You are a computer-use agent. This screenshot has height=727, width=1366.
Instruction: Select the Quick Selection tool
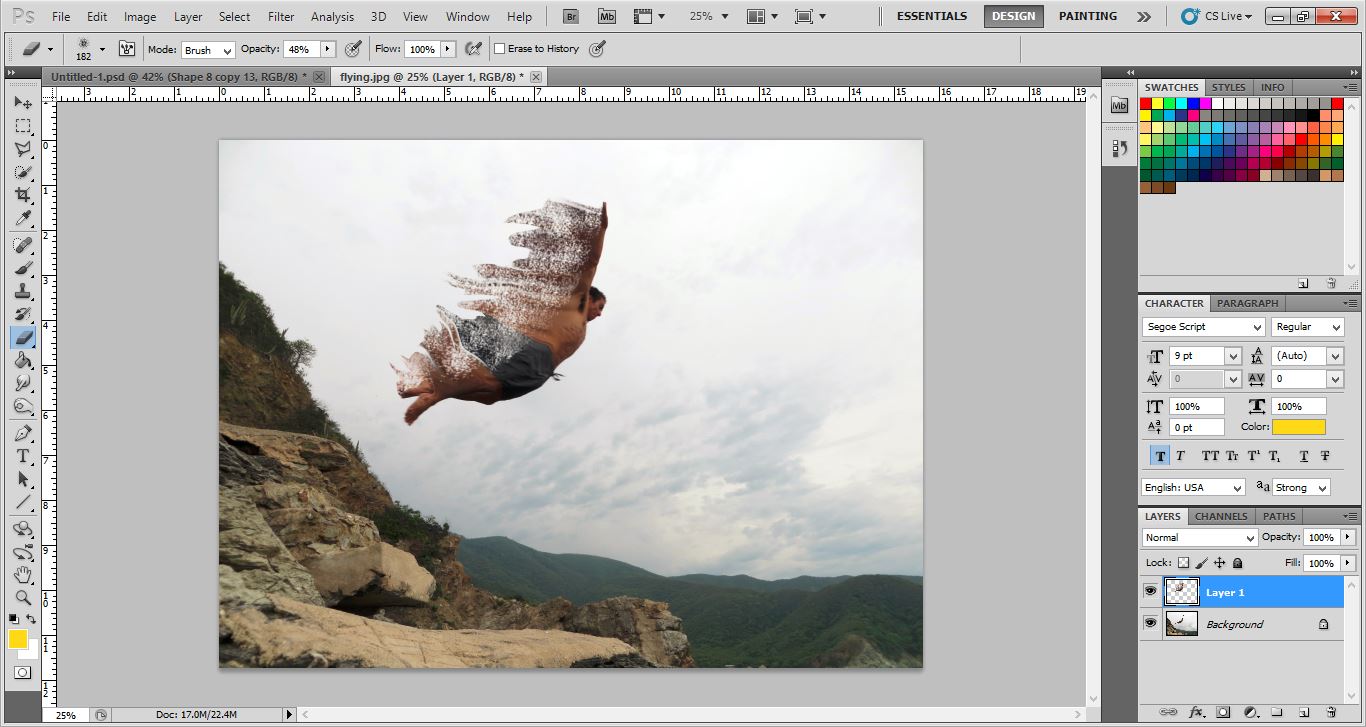pos(23,172)
